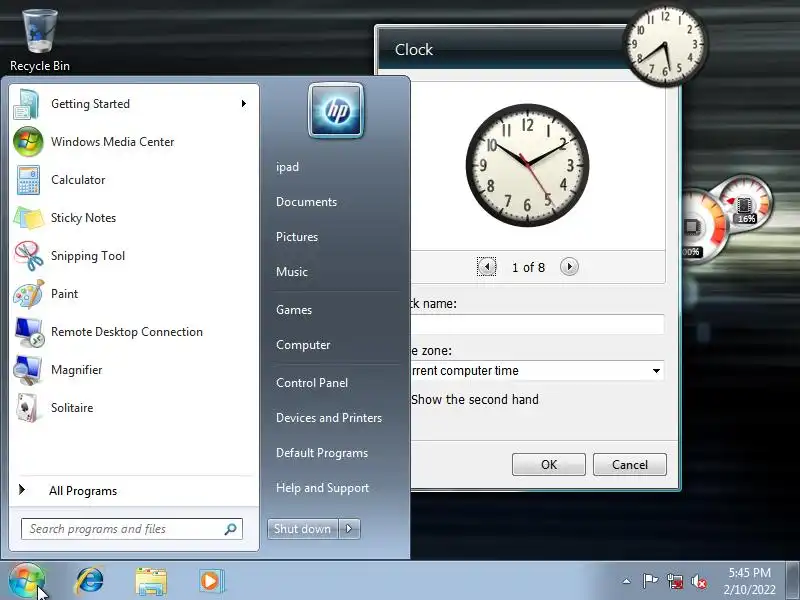Click Show desktop button at taskbar edge
The width and height of the screenshot is (800, 600).
tap(793, 581)
